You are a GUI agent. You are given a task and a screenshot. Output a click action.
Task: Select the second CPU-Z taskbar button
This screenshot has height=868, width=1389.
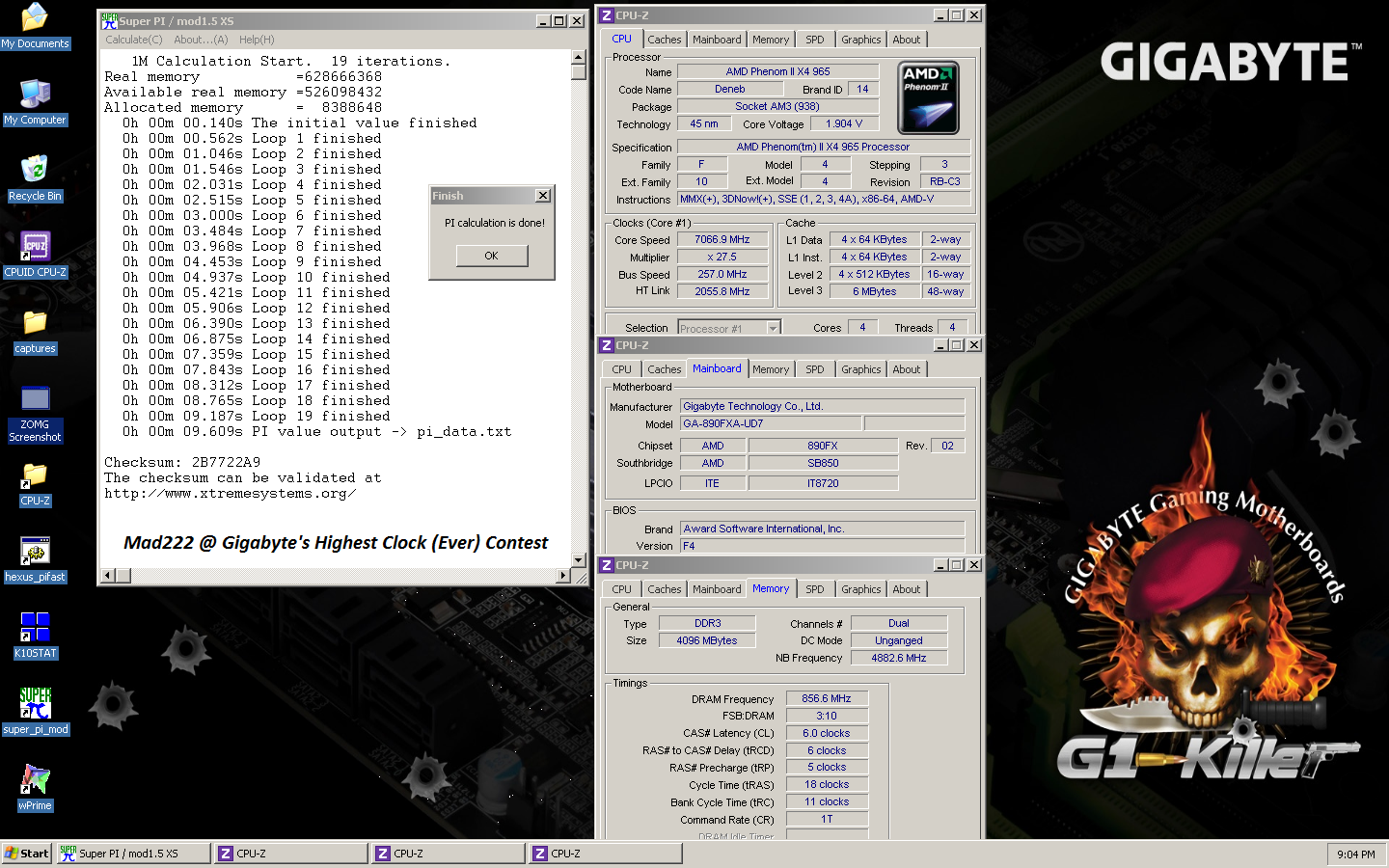pyautogui.click(x=449, y=854)
